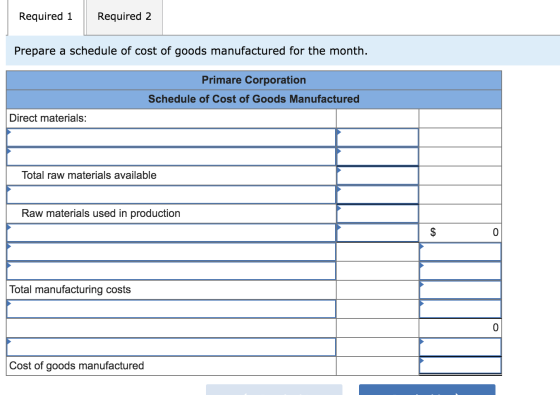The height and width of the screenshot is (395, 560).
Task: Open the label dropdown above Cost of goods manufactured
Action: tap(171, 347)
